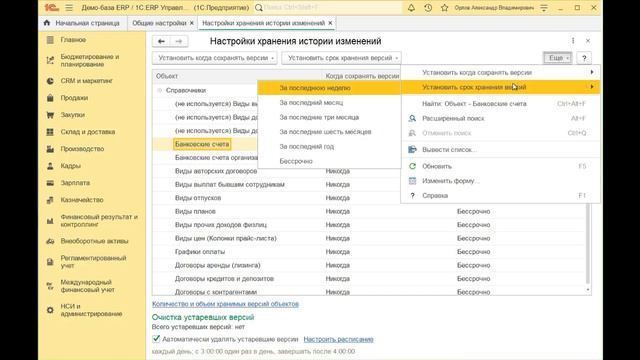Image resolution: width=640 pixels, height=360 pixels.
Task: Open Бюджетирование и планирование section
Action: (x=90, y=60)
